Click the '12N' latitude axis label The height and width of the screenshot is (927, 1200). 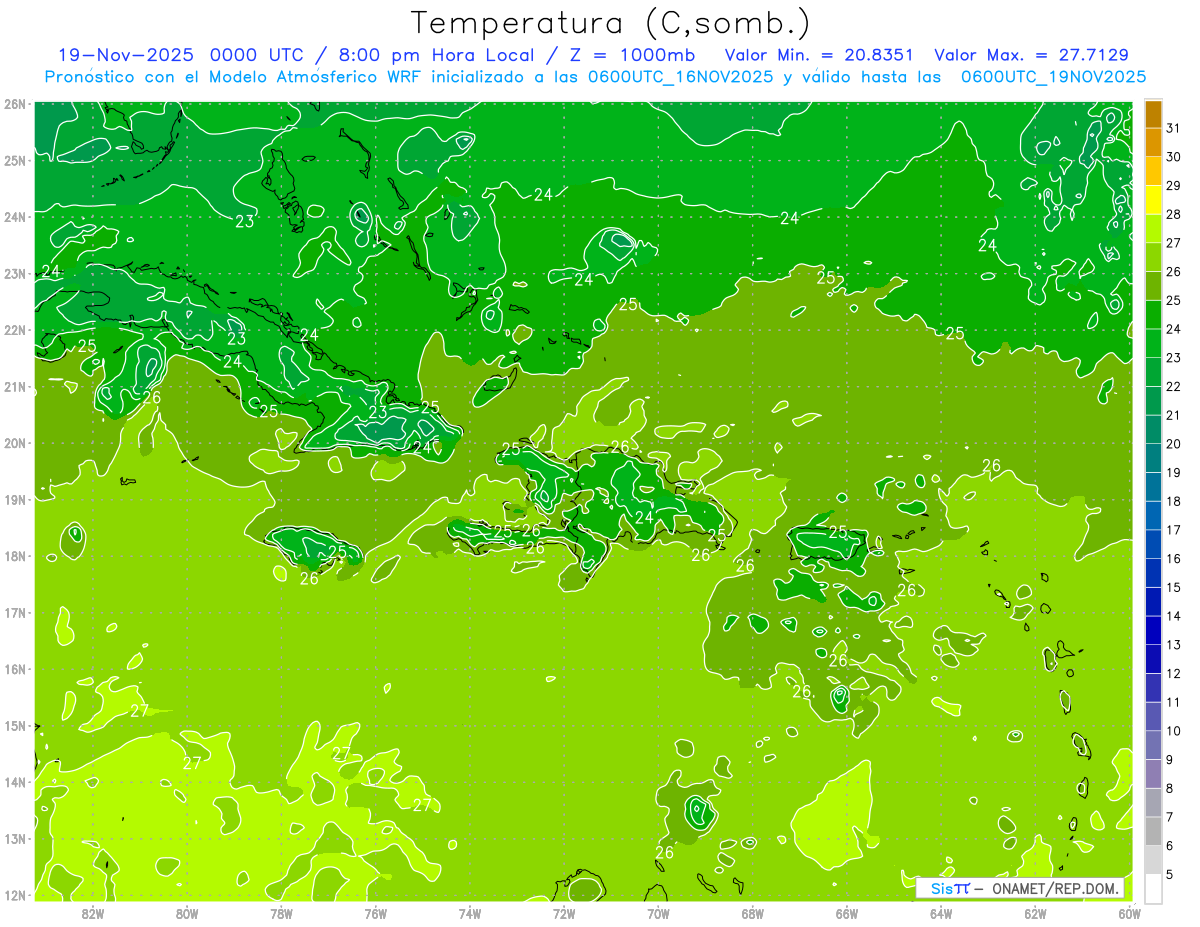(x=14, y=895)
